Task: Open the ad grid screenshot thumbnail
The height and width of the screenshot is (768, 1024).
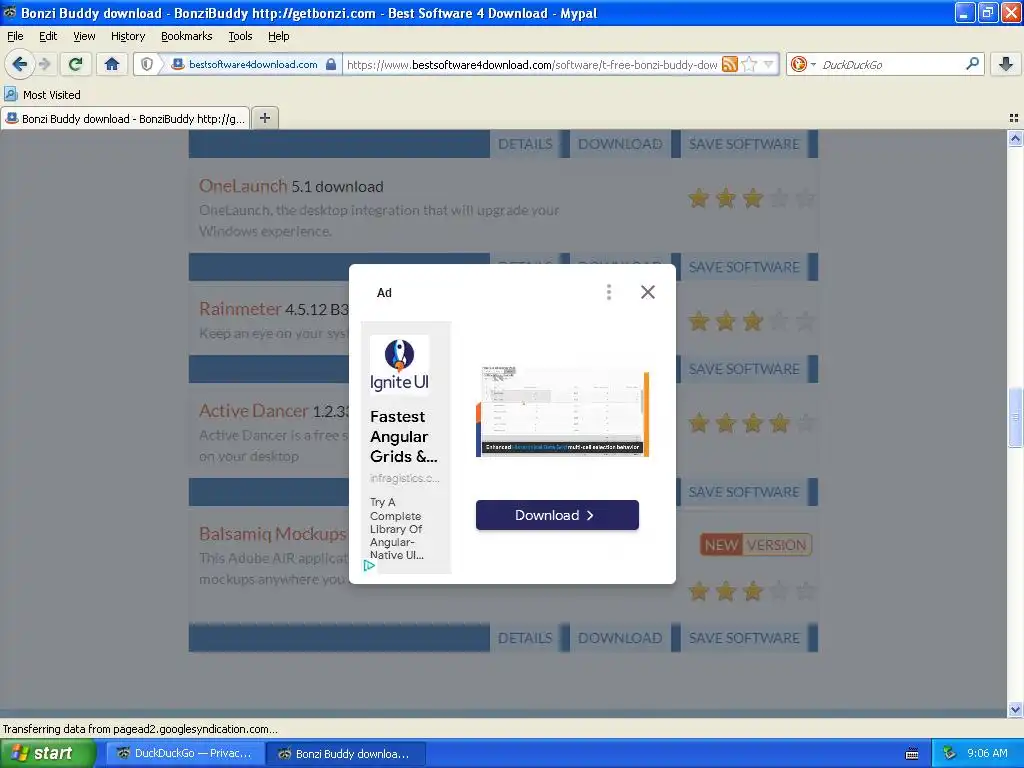Action: [x=562, y=411]
